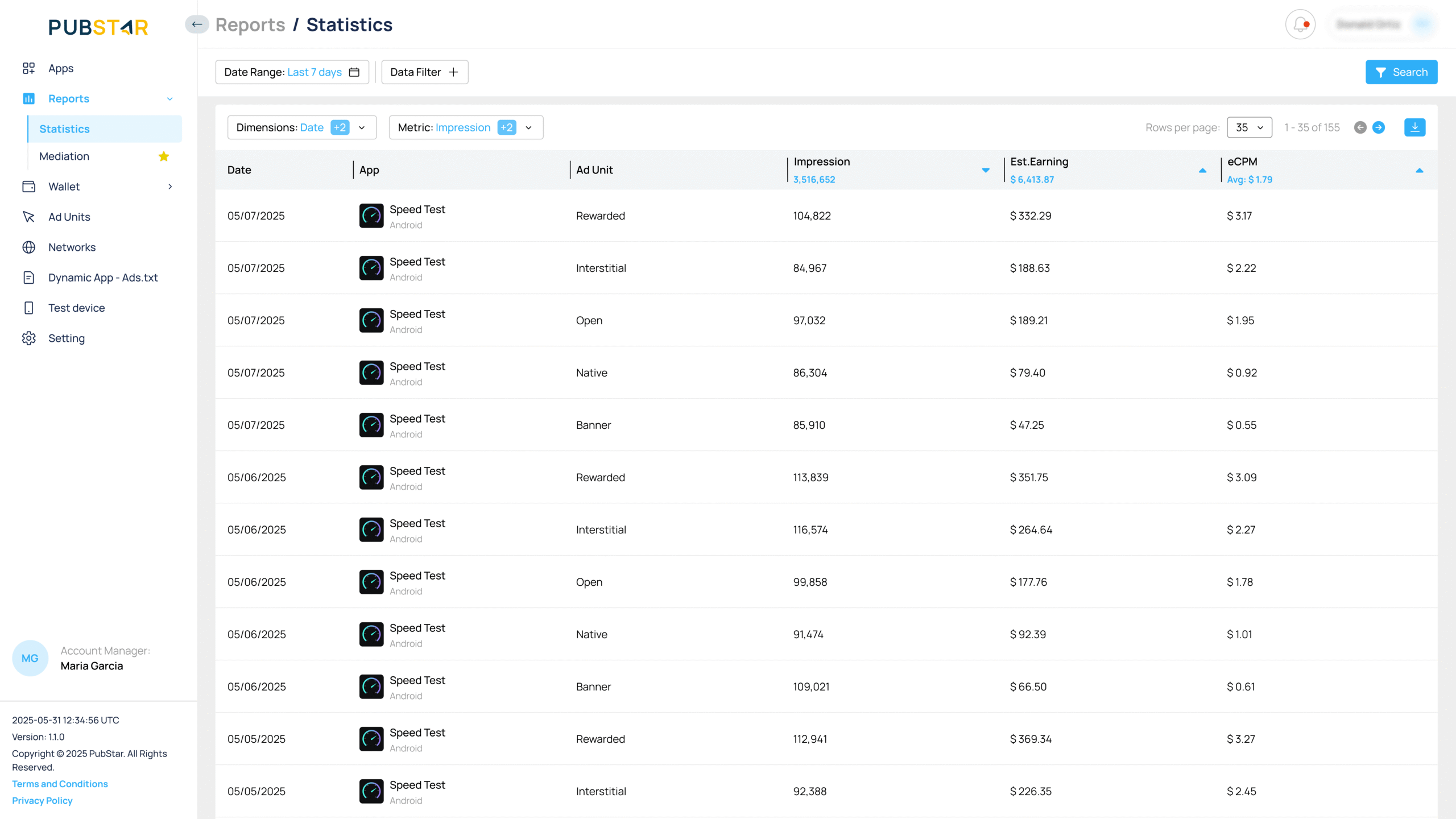Change rows per page from 35
1456x819 pixels.
tap(1249, 127)
